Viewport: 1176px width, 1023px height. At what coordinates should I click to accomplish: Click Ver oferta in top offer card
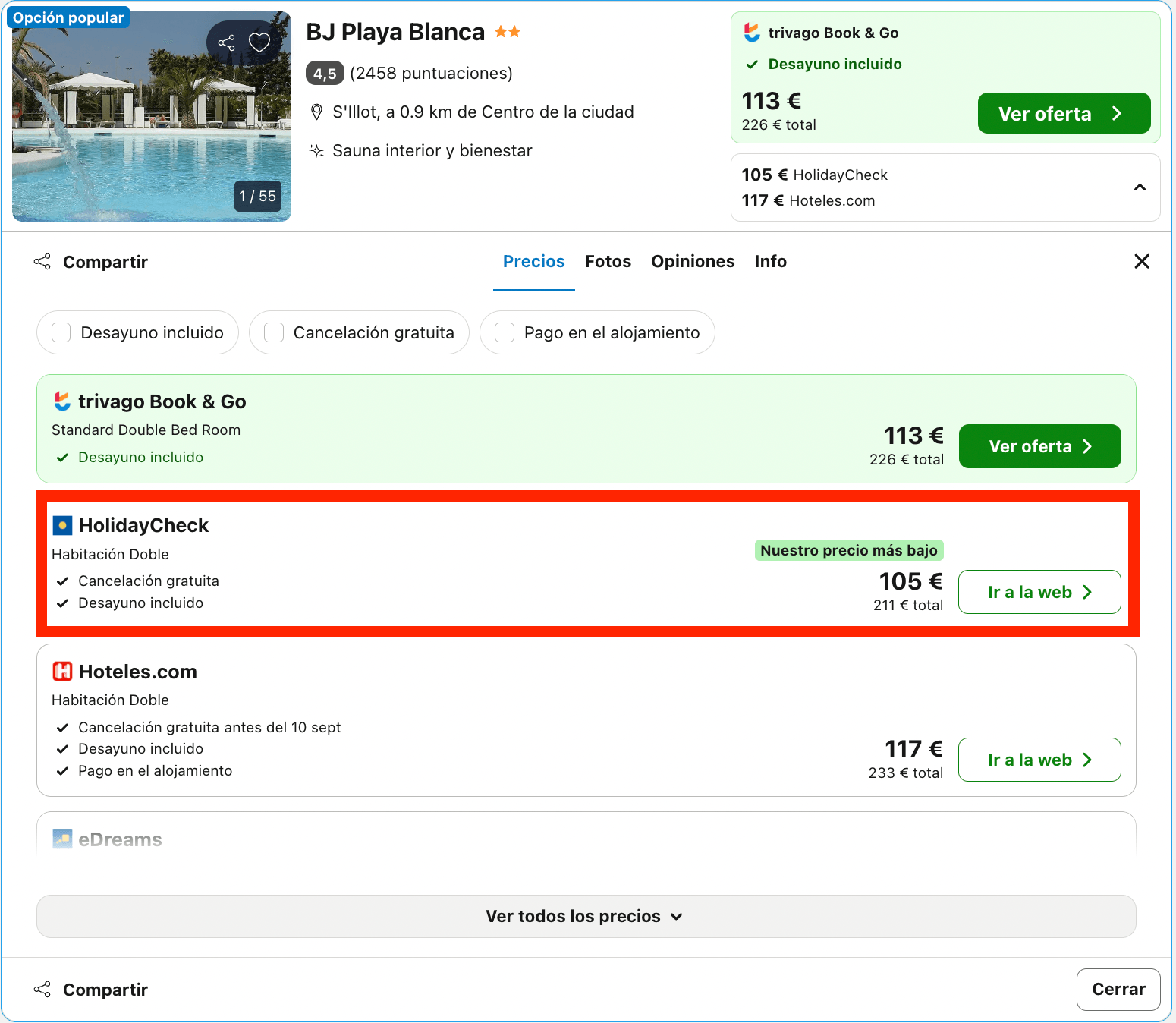(x=1064, y=113)
